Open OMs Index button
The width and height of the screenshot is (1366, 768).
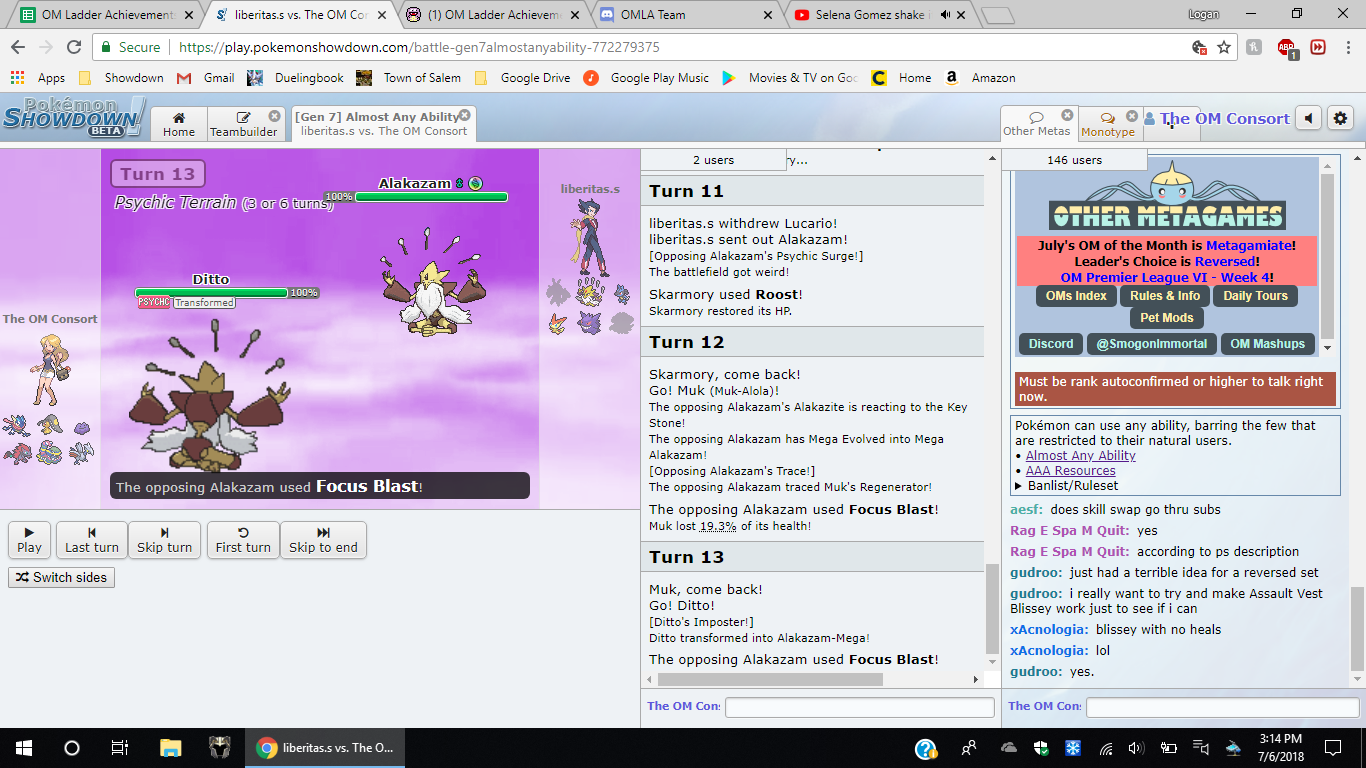coord(1076,296)
